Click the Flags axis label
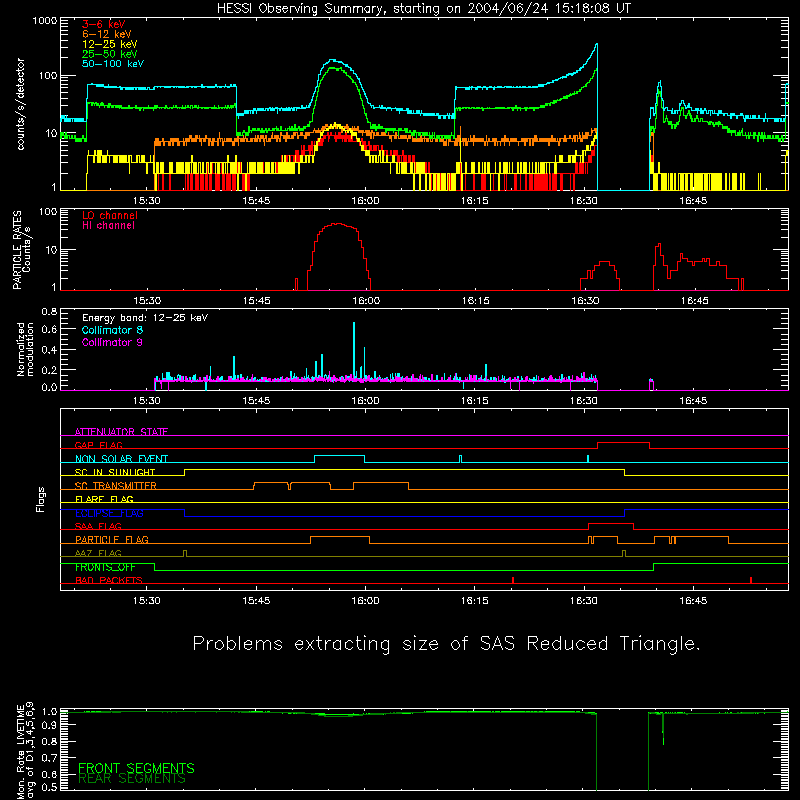This screenshot has height=800, width=800. (x=41, y=499)
